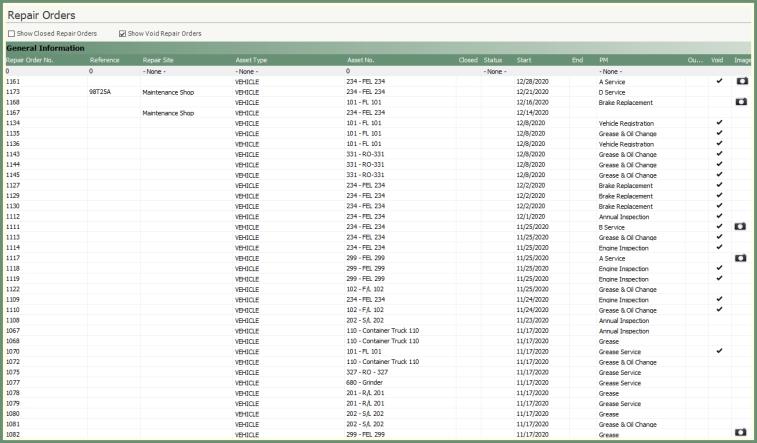Click void checkmark for repair order 1134
Viewport: 757px width, 443px height.
click(x=718, y=123)
